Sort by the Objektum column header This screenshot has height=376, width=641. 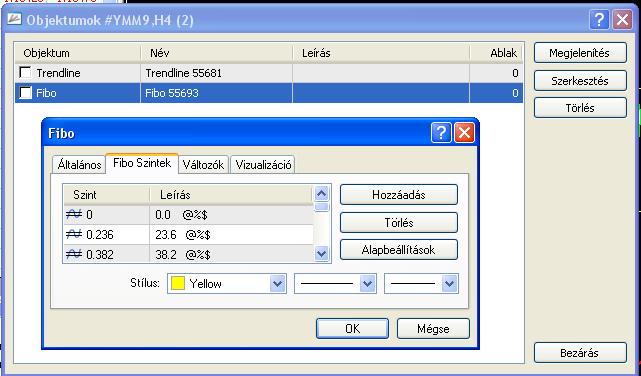(78, 53)
